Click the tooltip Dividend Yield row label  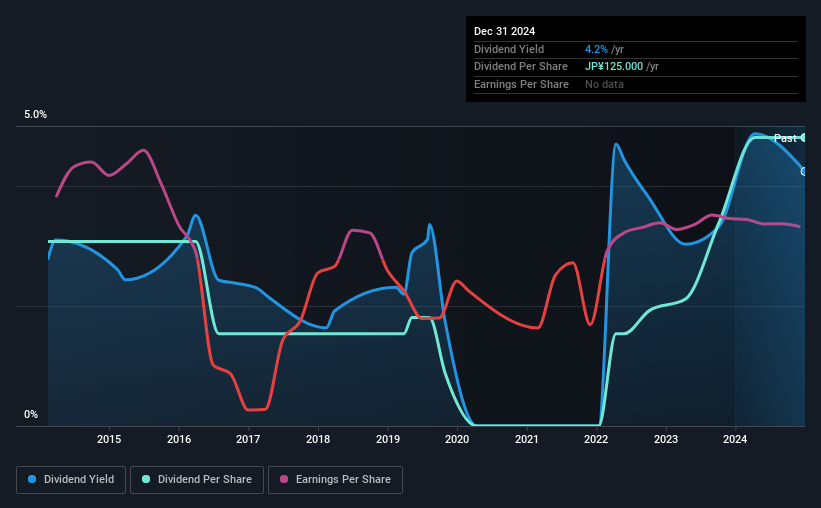[x=509, y=49]
